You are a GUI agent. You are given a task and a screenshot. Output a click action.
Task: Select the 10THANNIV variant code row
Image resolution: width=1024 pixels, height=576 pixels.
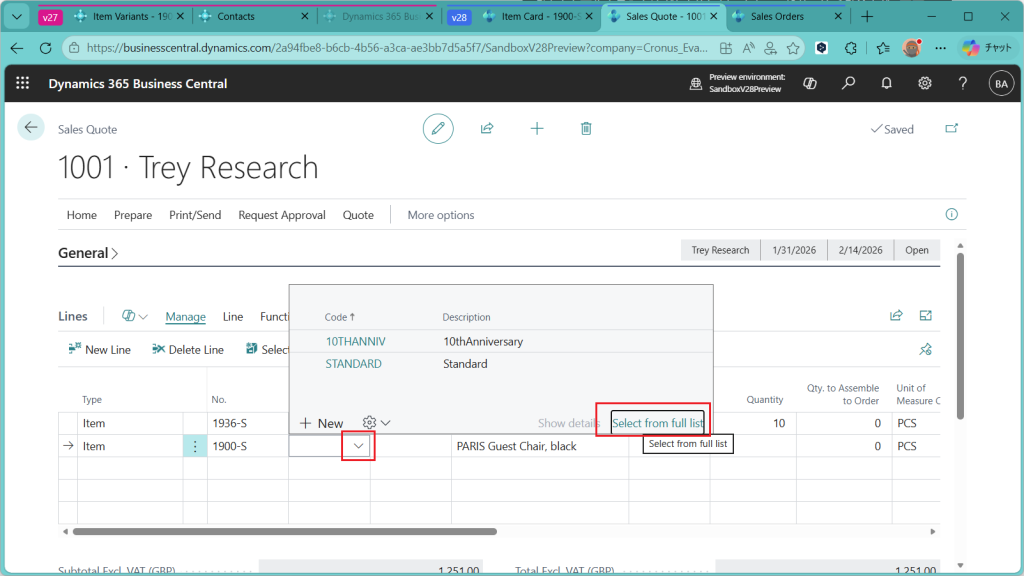point(355,341)
